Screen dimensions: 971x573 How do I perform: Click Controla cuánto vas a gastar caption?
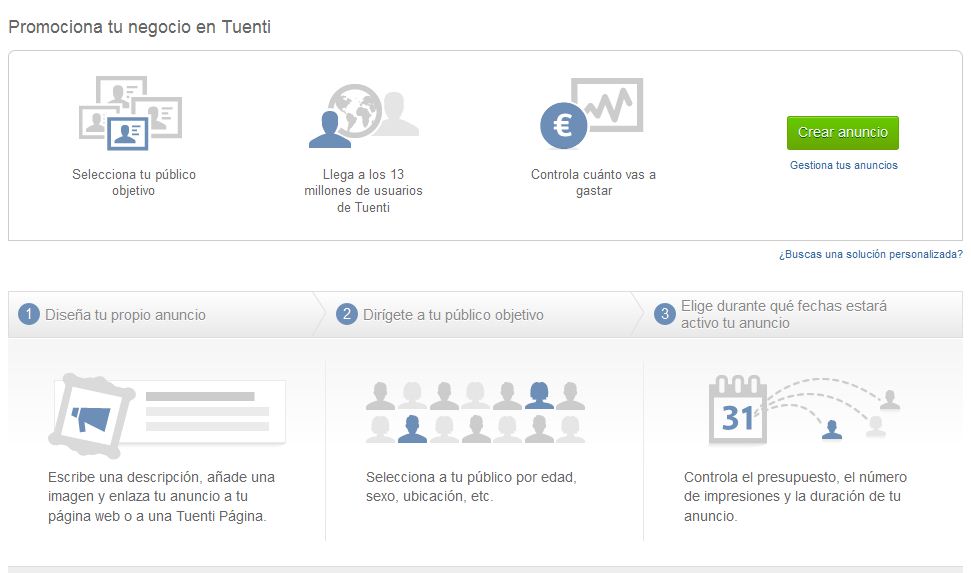click(593, 182)
